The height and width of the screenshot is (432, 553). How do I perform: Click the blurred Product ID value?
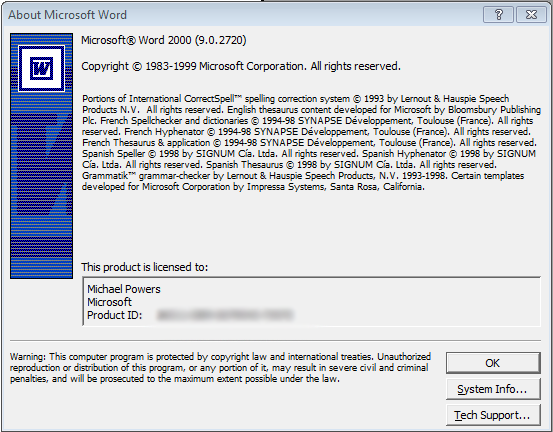tap(225, 315)
